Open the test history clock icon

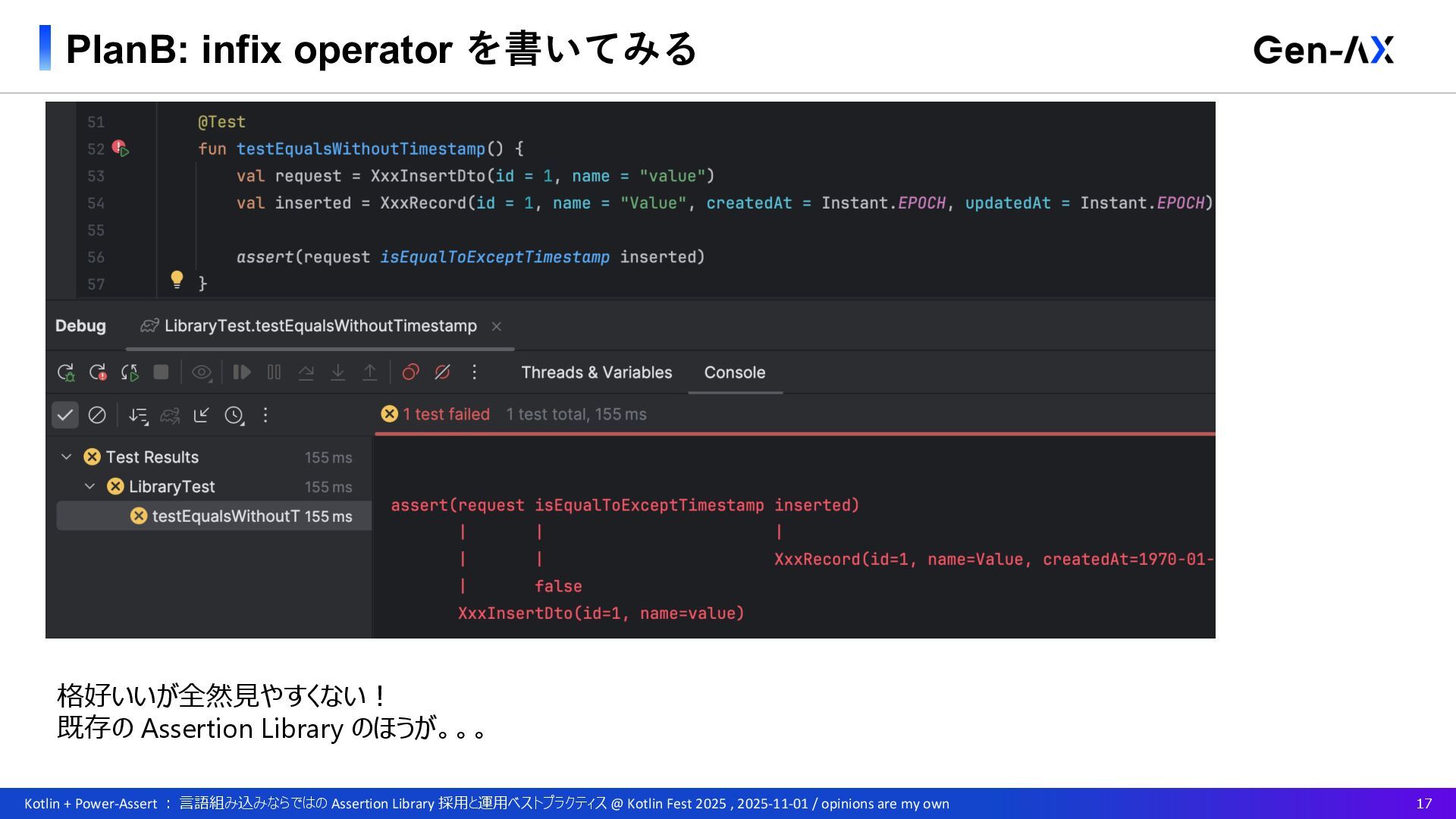pyautogui.click(x=234, y=415)
